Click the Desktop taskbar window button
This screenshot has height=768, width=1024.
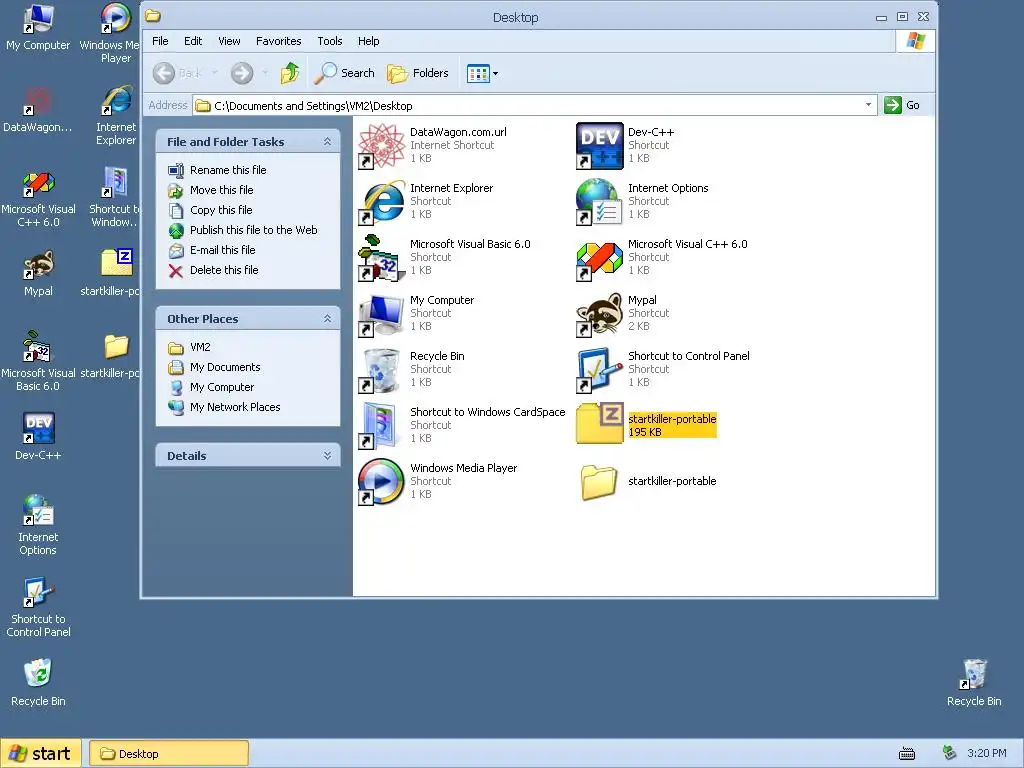168,754
